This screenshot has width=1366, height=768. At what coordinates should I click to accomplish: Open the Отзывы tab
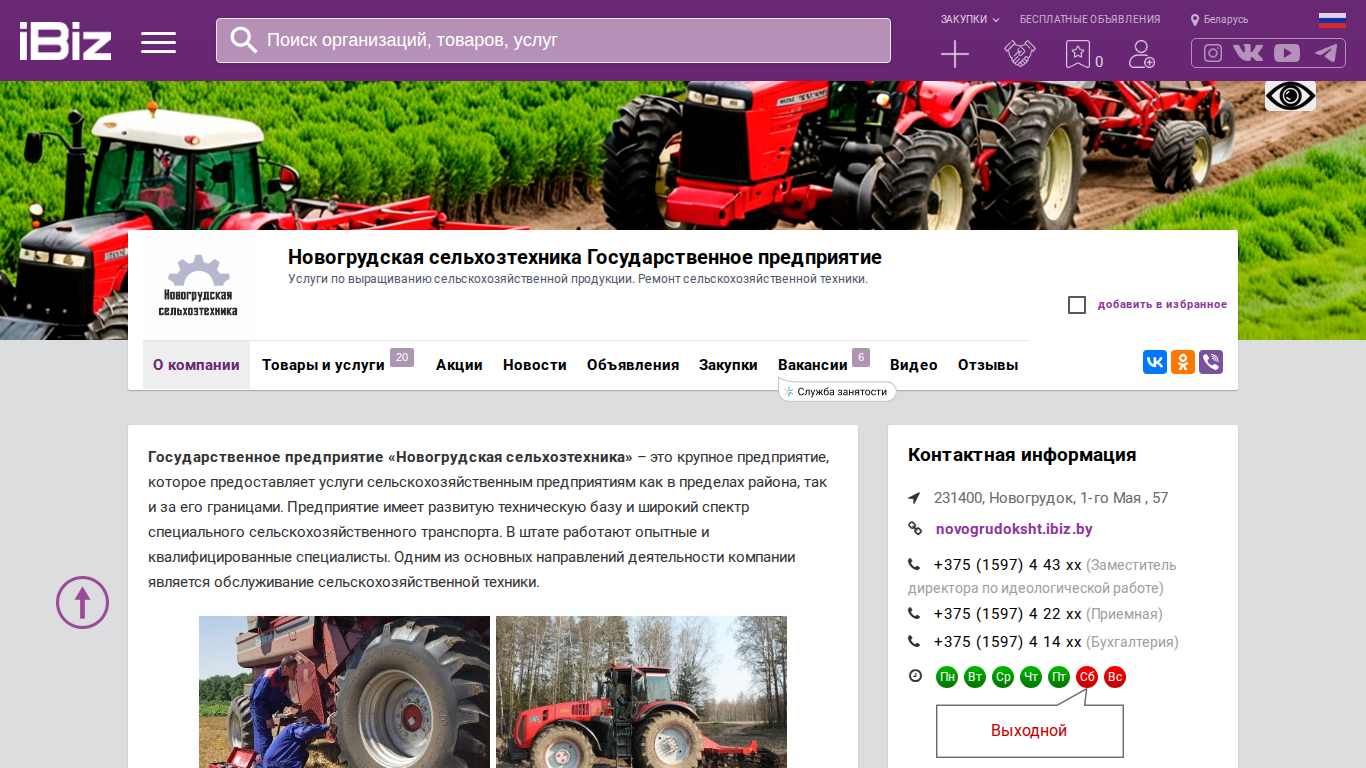click(988, 365)
